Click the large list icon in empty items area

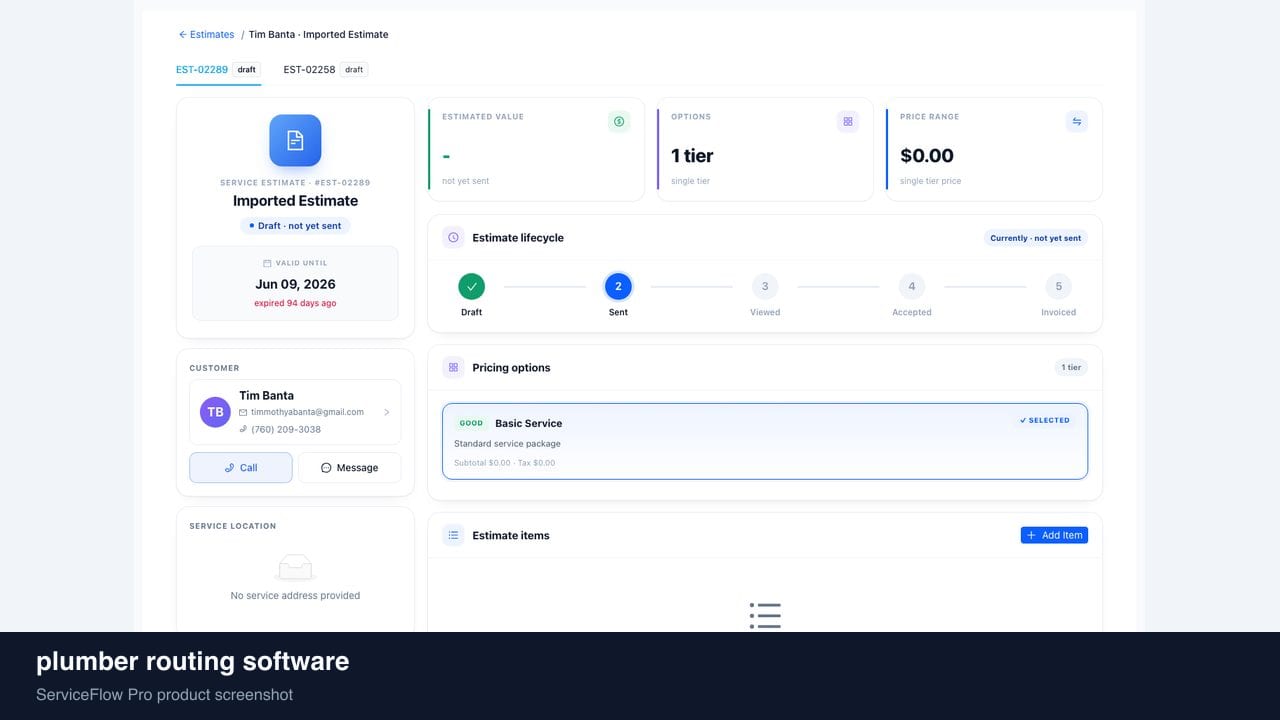(x=765, y=615)
